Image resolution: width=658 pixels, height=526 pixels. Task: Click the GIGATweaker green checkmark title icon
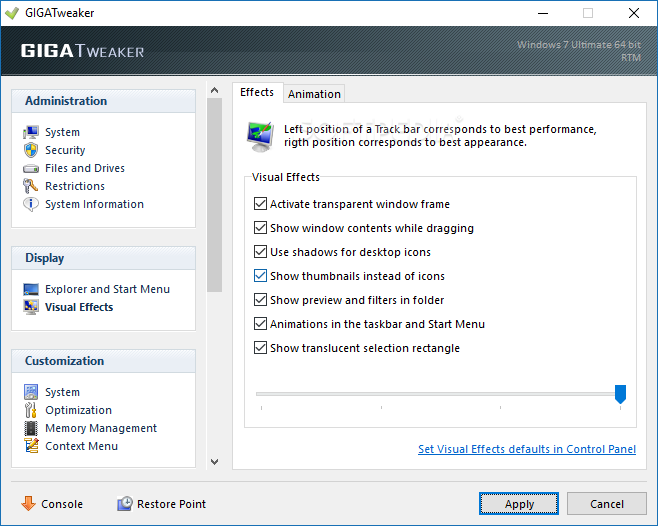(12, 13)
